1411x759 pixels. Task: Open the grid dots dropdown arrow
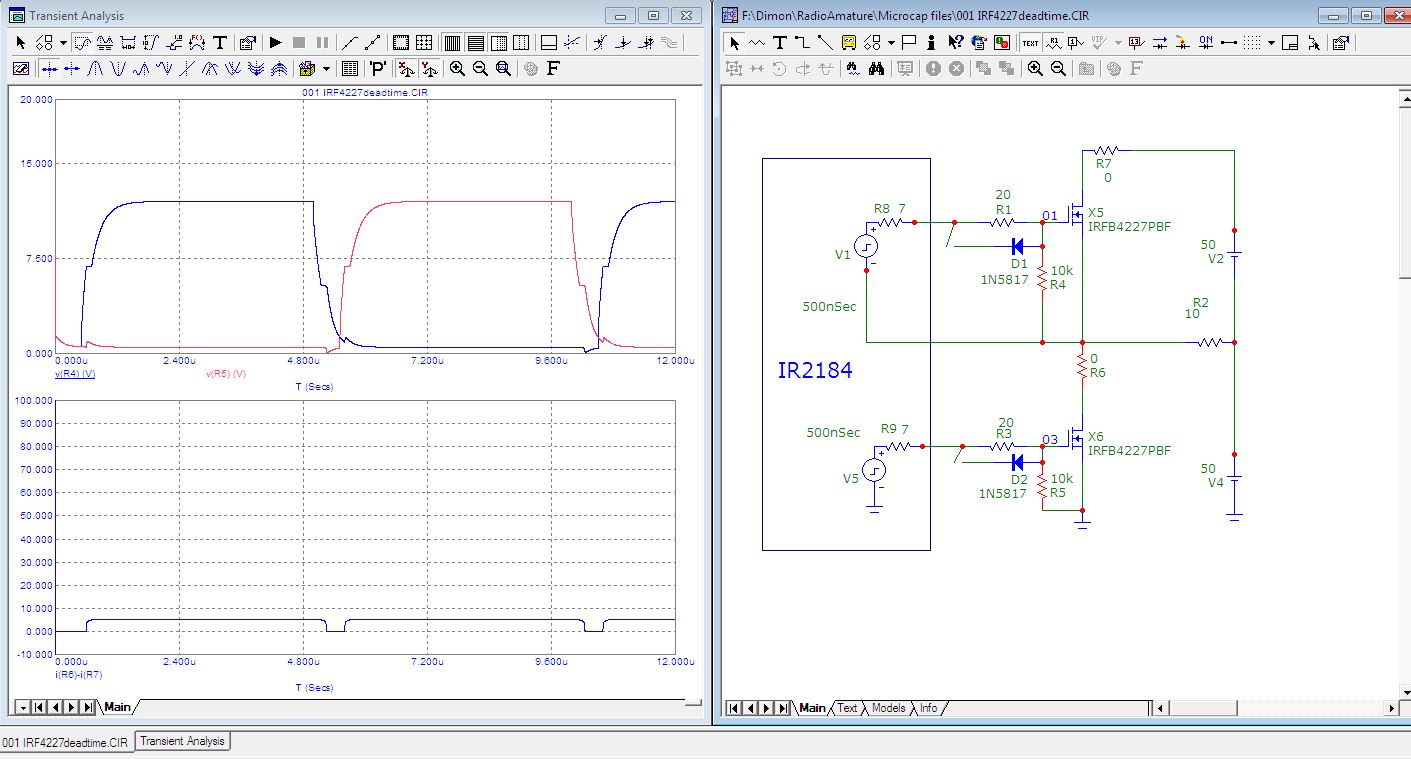coord(1272,43)
